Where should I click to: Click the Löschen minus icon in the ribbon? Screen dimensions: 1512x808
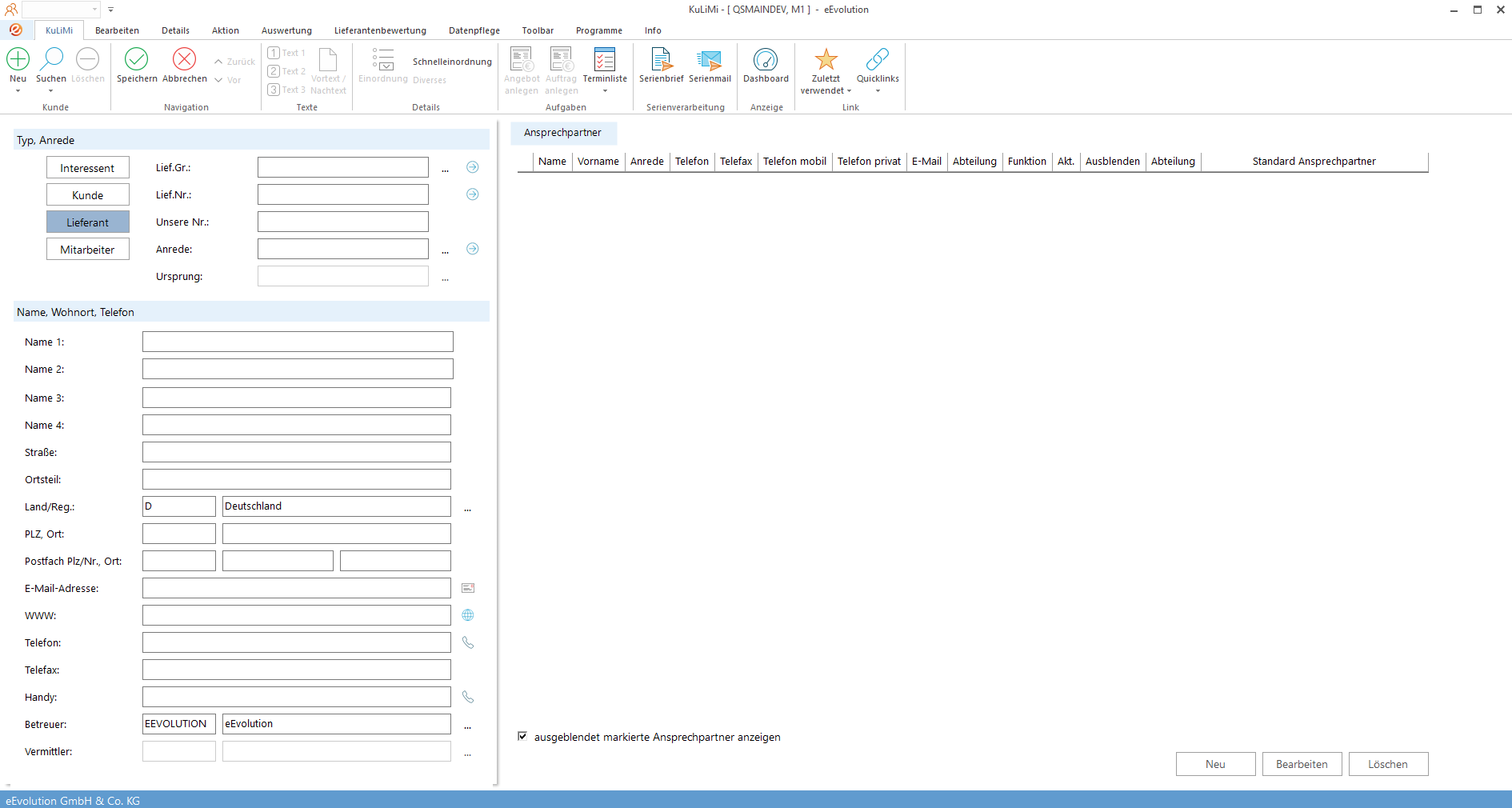tap(87, 59)
